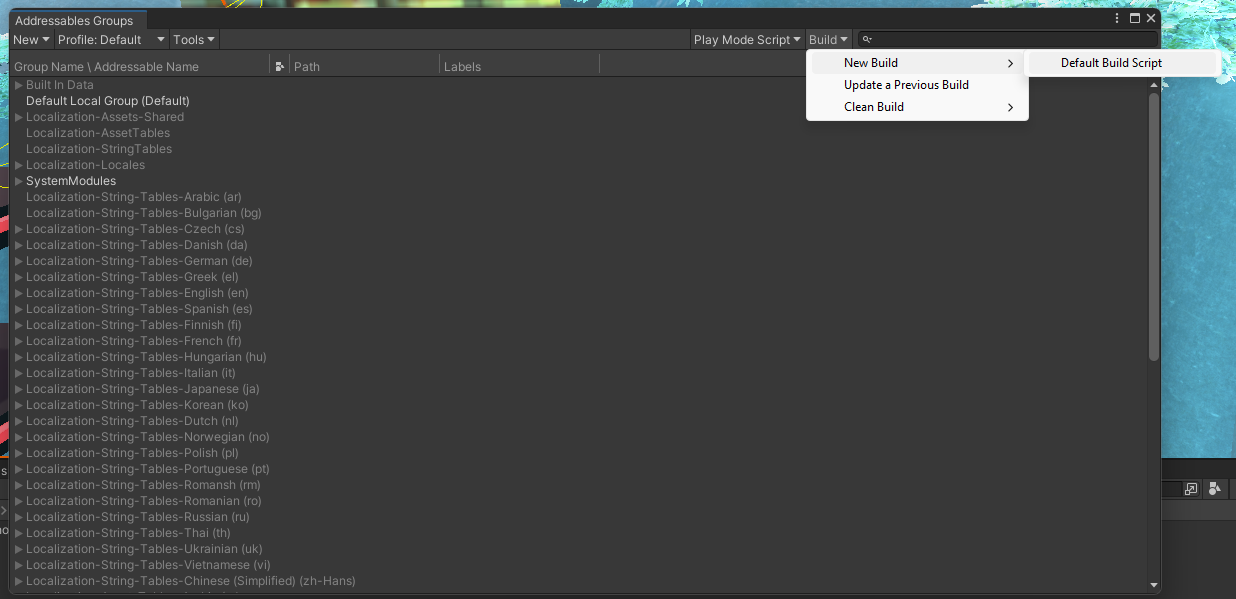Viewport: 1236px width, 599px height.
Task: Open the Play Mode Script dropdown
Action: coord(746,39)
